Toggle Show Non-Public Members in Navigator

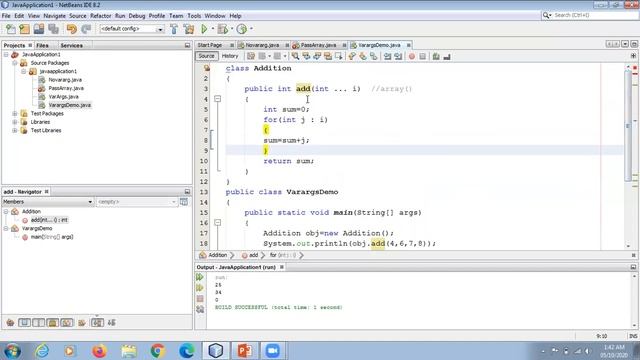(53, 323)
